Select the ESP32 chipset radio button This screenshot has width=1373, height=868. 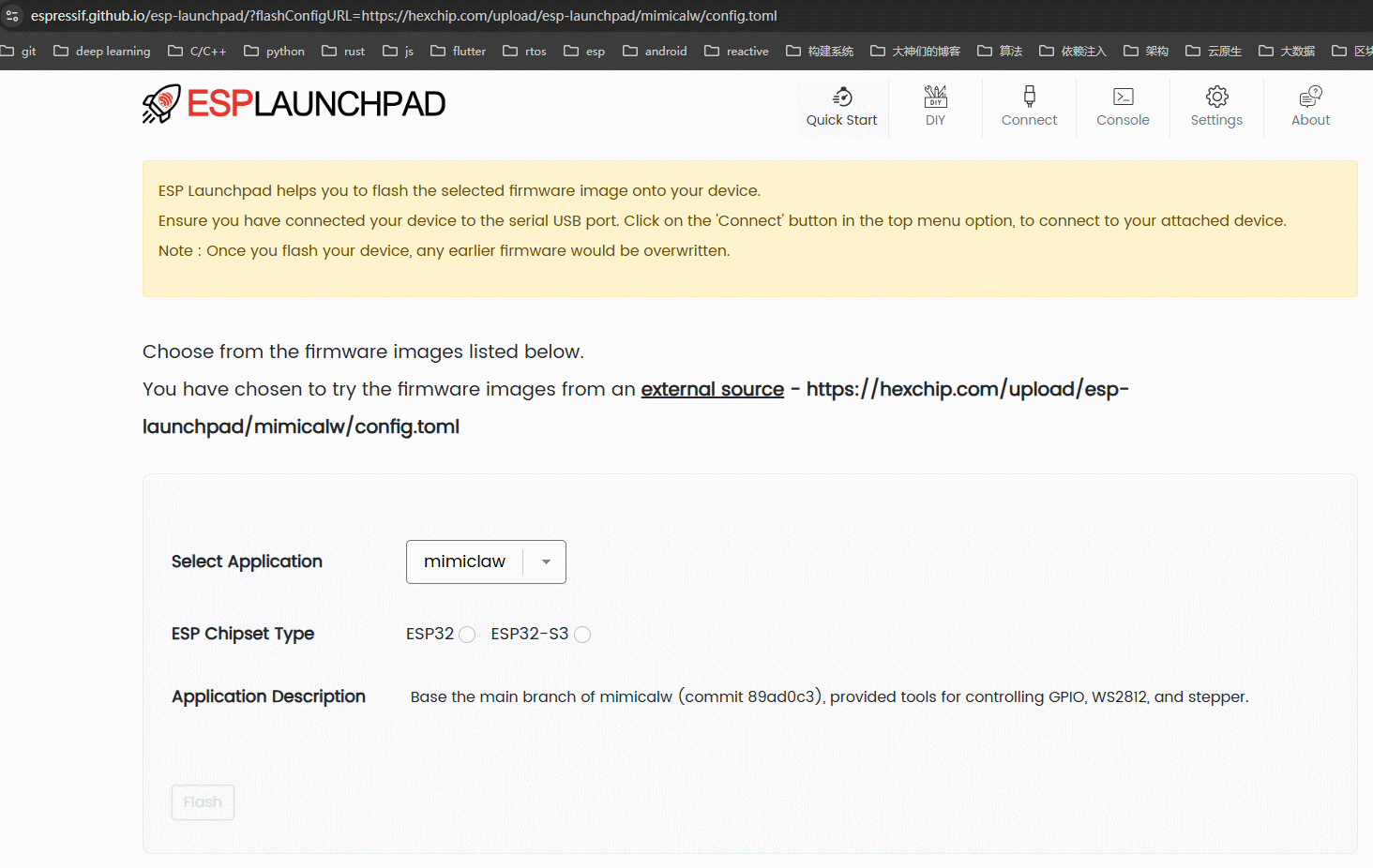(x=467, y=635)
